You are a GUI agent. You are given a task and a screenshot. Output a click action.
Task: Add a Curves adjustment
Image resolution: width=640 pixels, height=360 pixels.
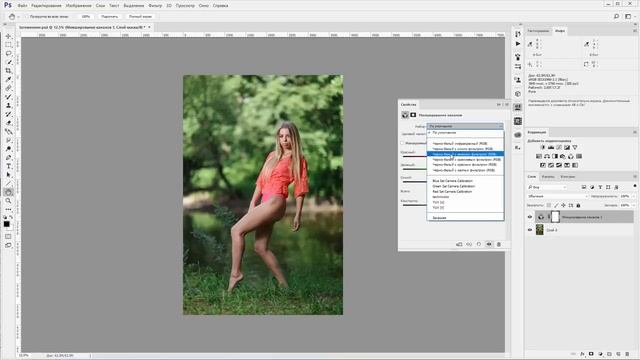tap(559, 147)
